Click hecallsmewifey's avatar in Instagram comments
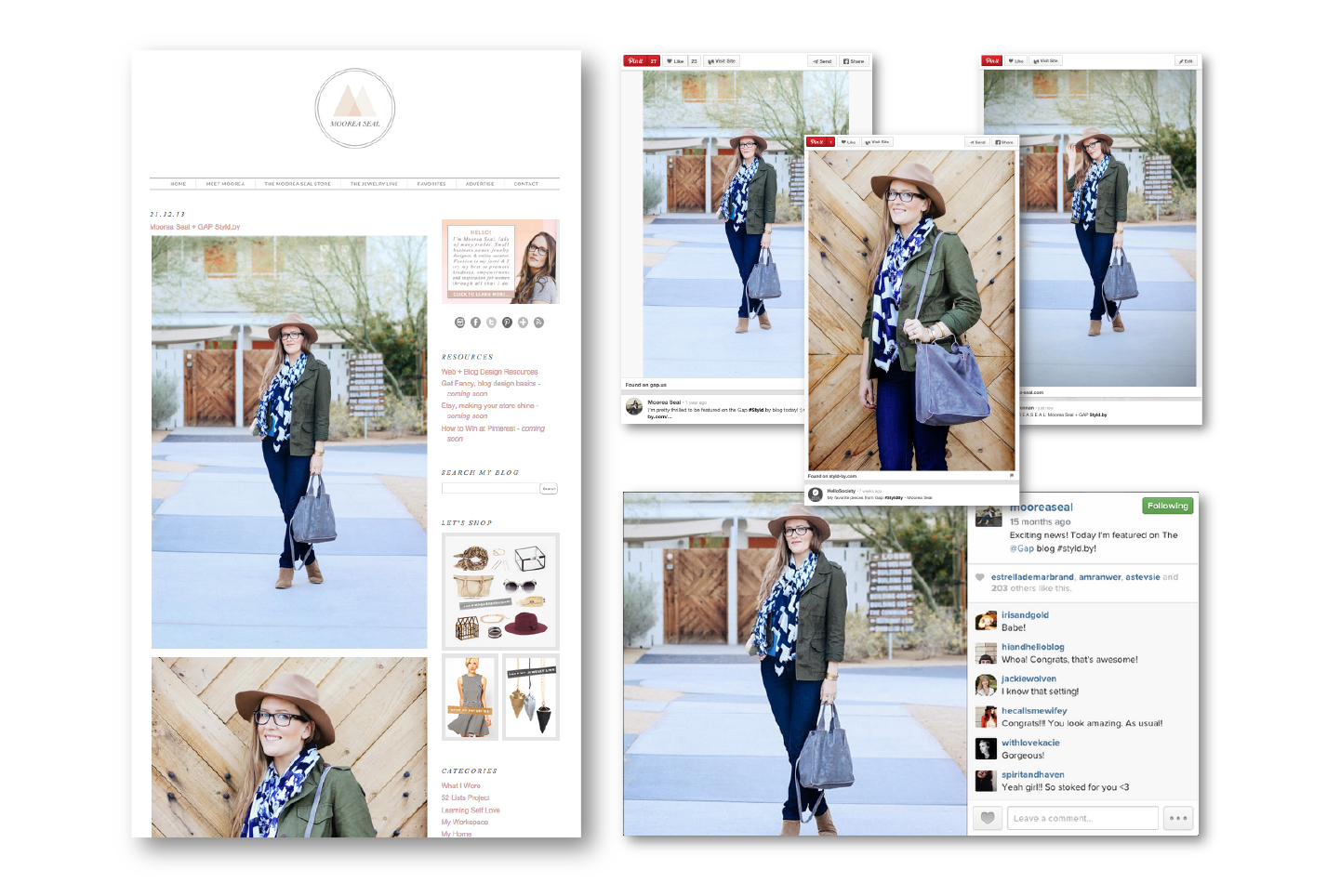The height and width of the screenshot is (896, 1327). pos(986,717)
